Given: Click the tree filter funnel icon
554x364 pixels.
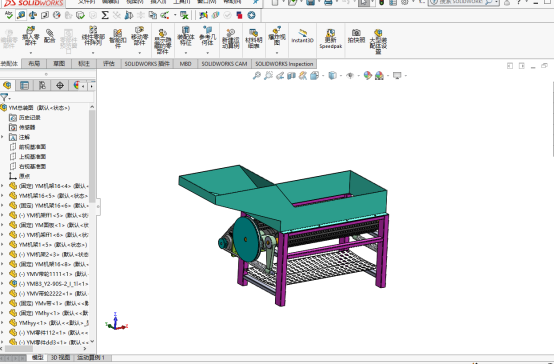Looking at the screenshot, I should pos(4,97).
